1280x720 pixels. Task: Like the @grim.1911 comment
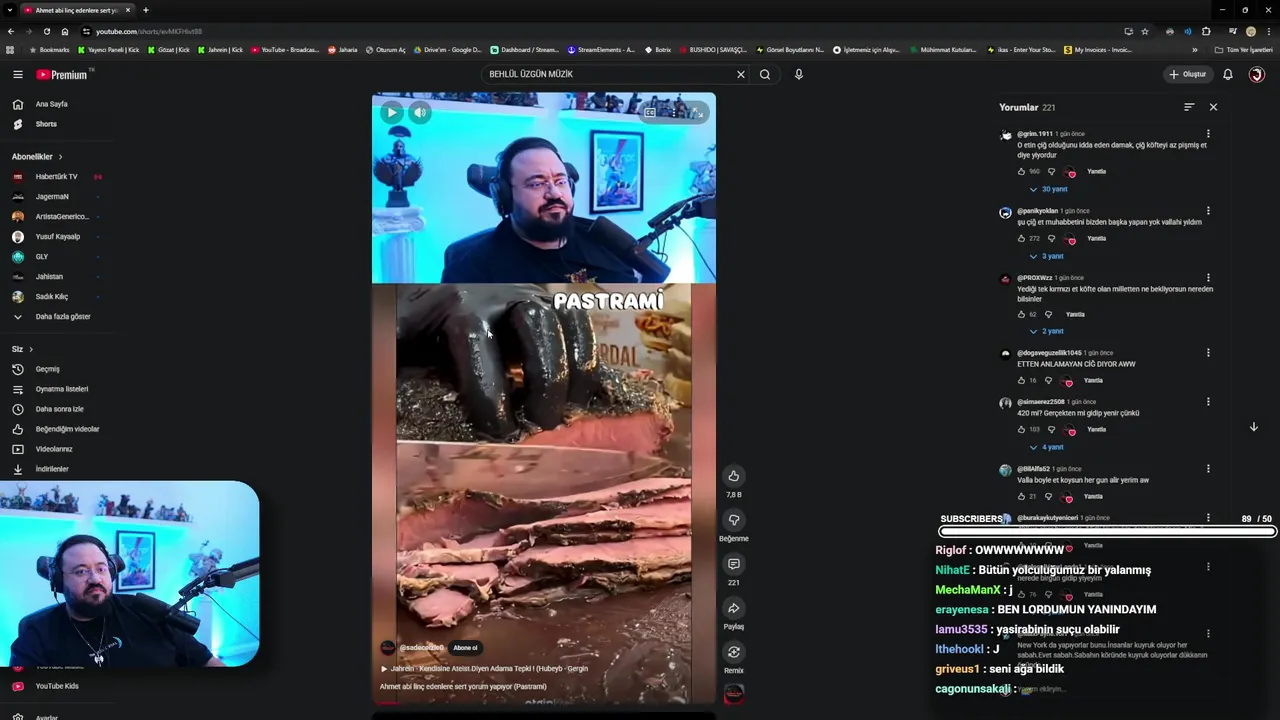[1021, 171]
